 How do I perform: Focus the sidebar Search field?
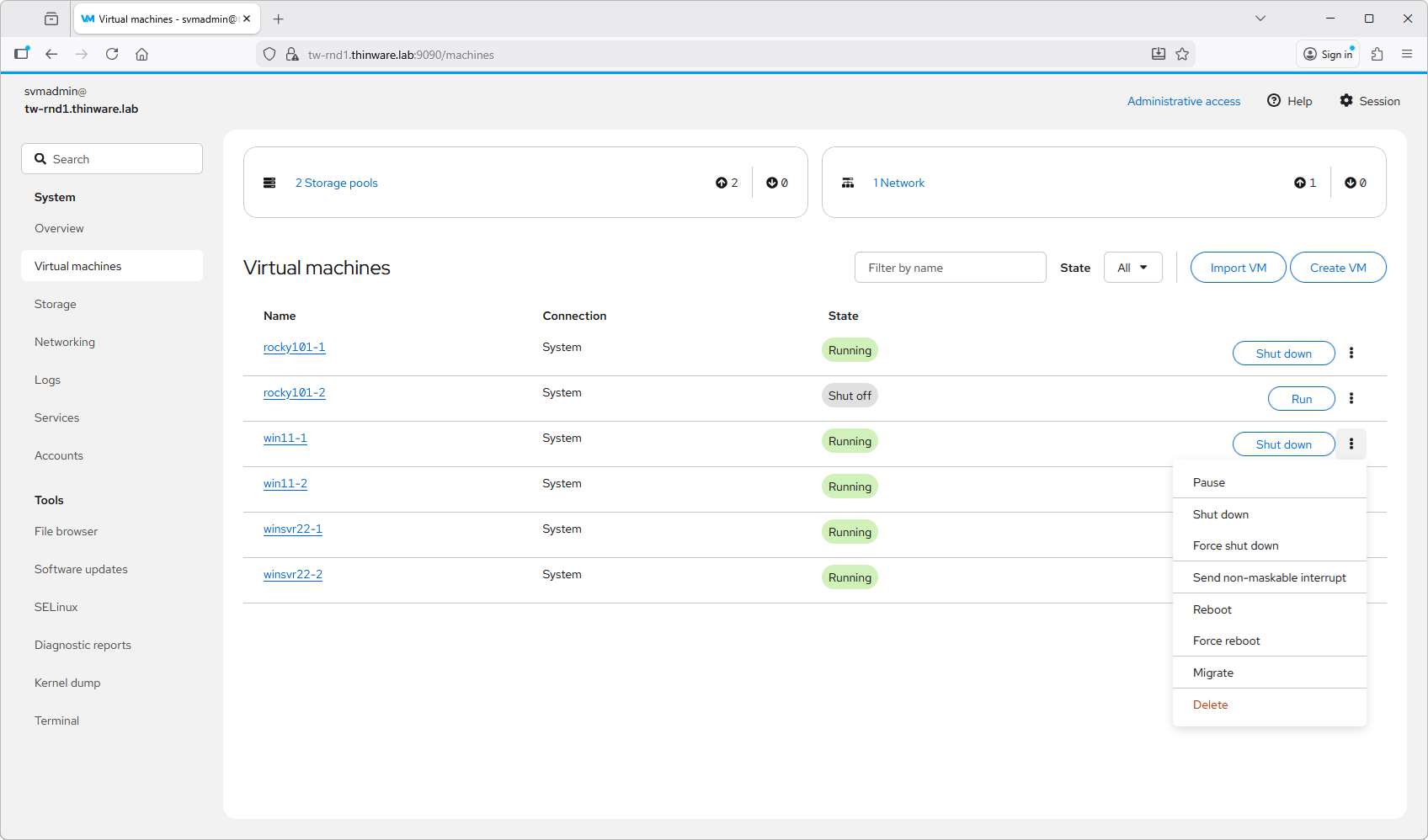(x=112, y=159)
